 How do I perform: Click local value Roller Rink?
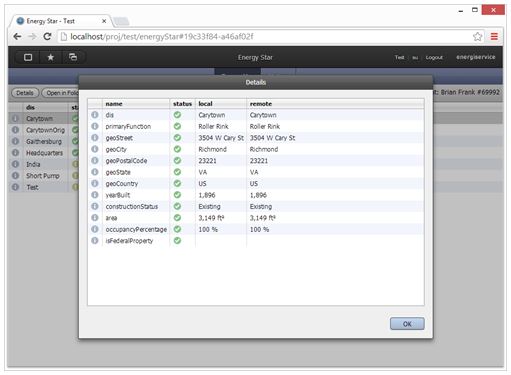(x=213, y=126)
